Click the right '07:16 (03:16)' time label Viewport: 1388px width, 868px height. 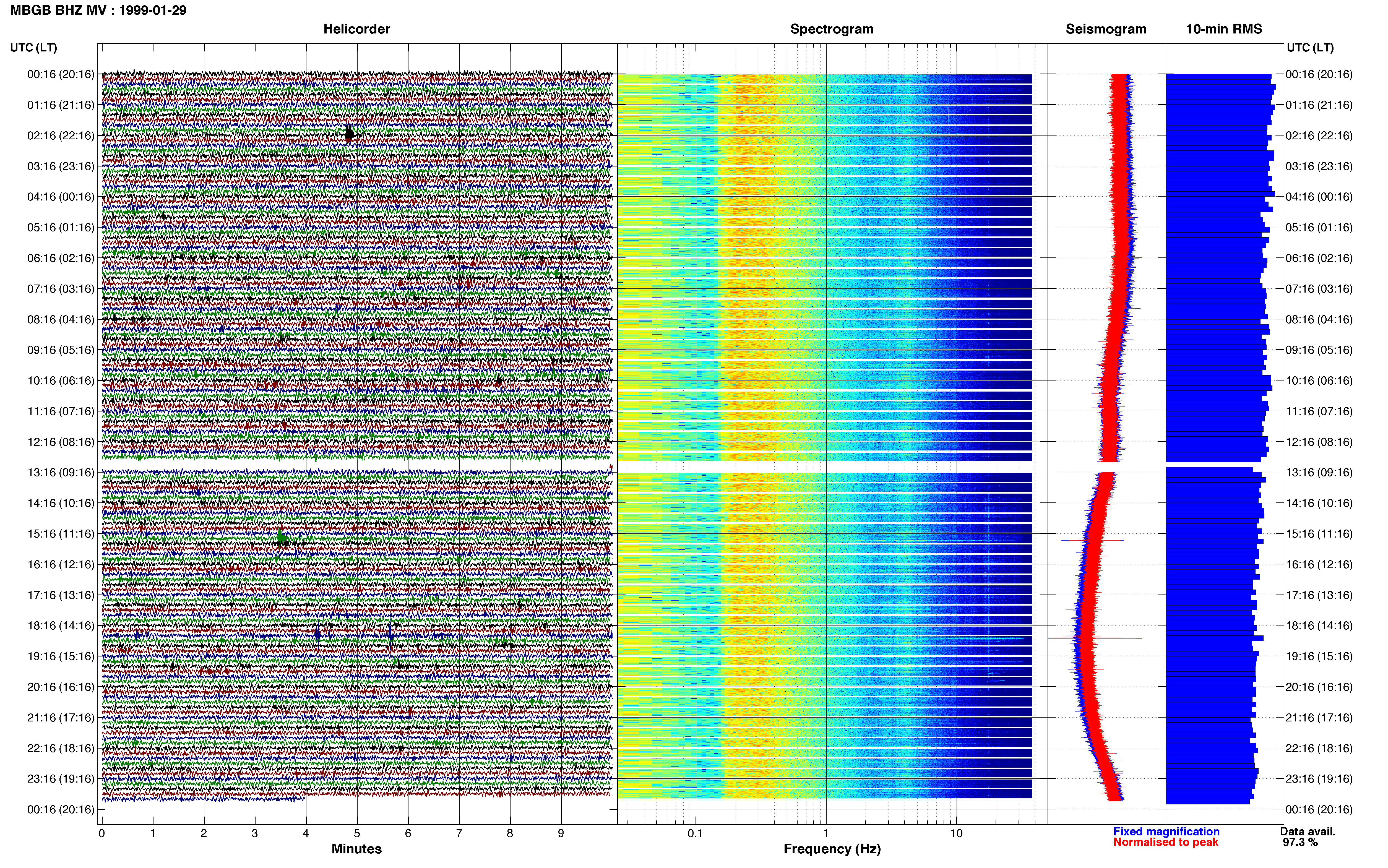click(x=1319, y=289)
